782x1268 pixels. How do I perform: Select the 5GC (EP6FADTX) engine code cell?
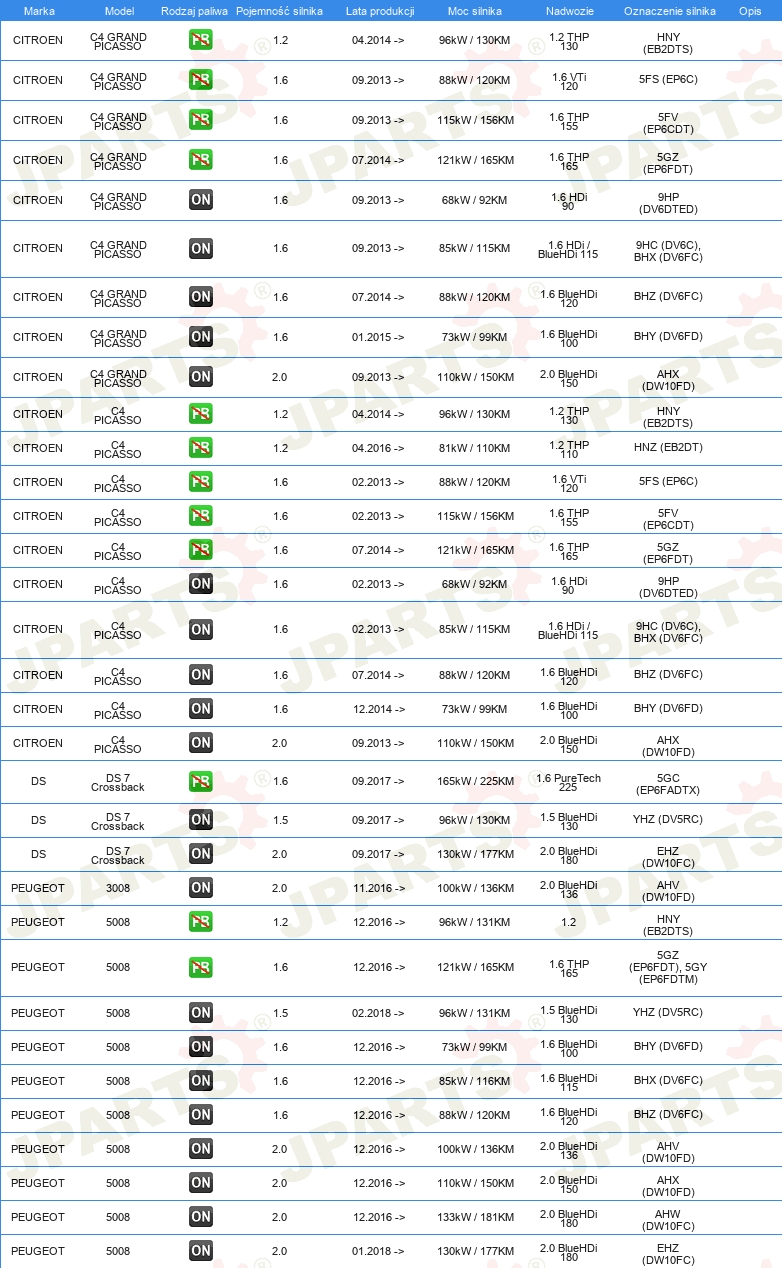coord(668,784)
